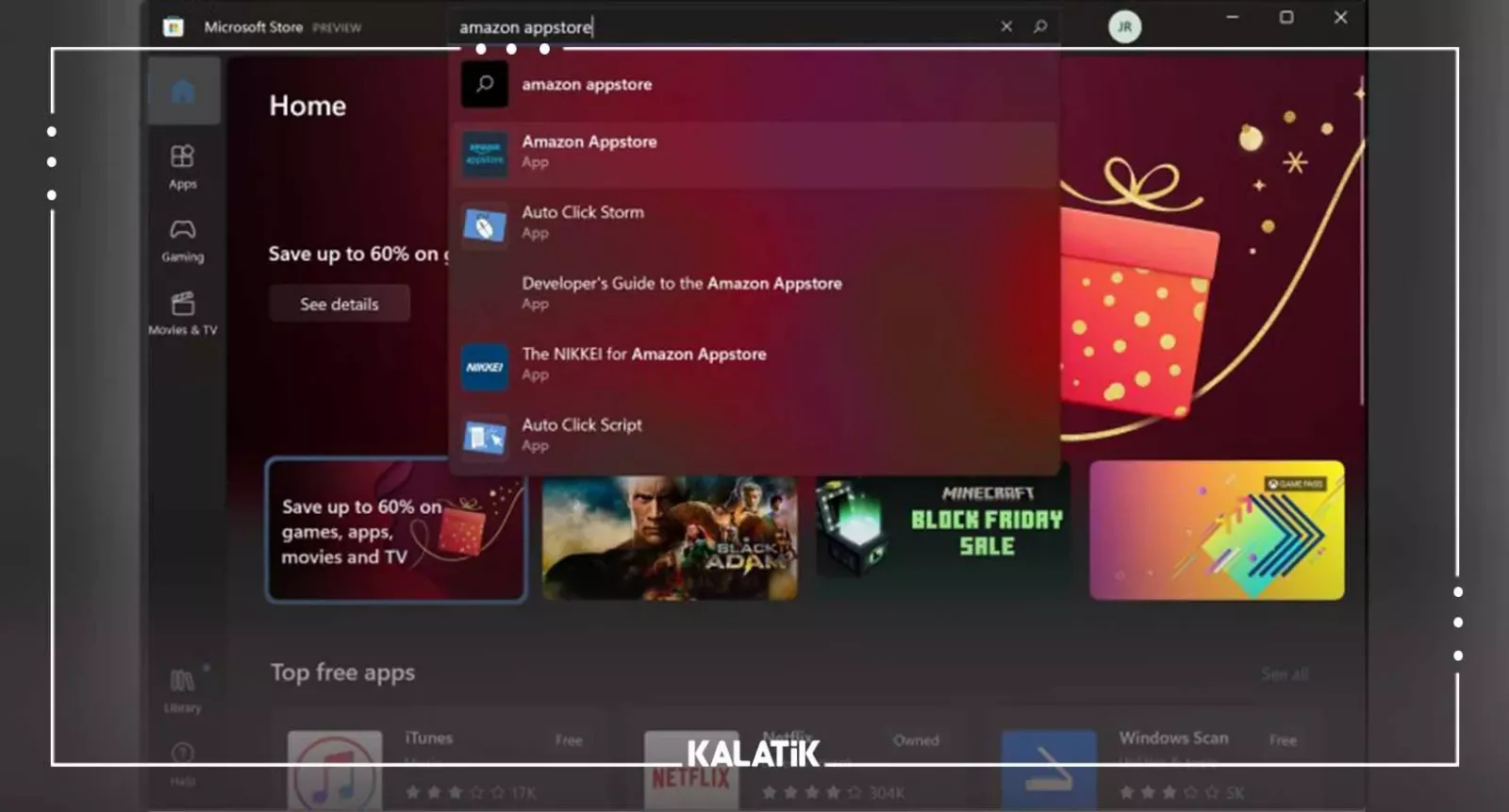Click See all for top free apps

(x=1285, y=674)
